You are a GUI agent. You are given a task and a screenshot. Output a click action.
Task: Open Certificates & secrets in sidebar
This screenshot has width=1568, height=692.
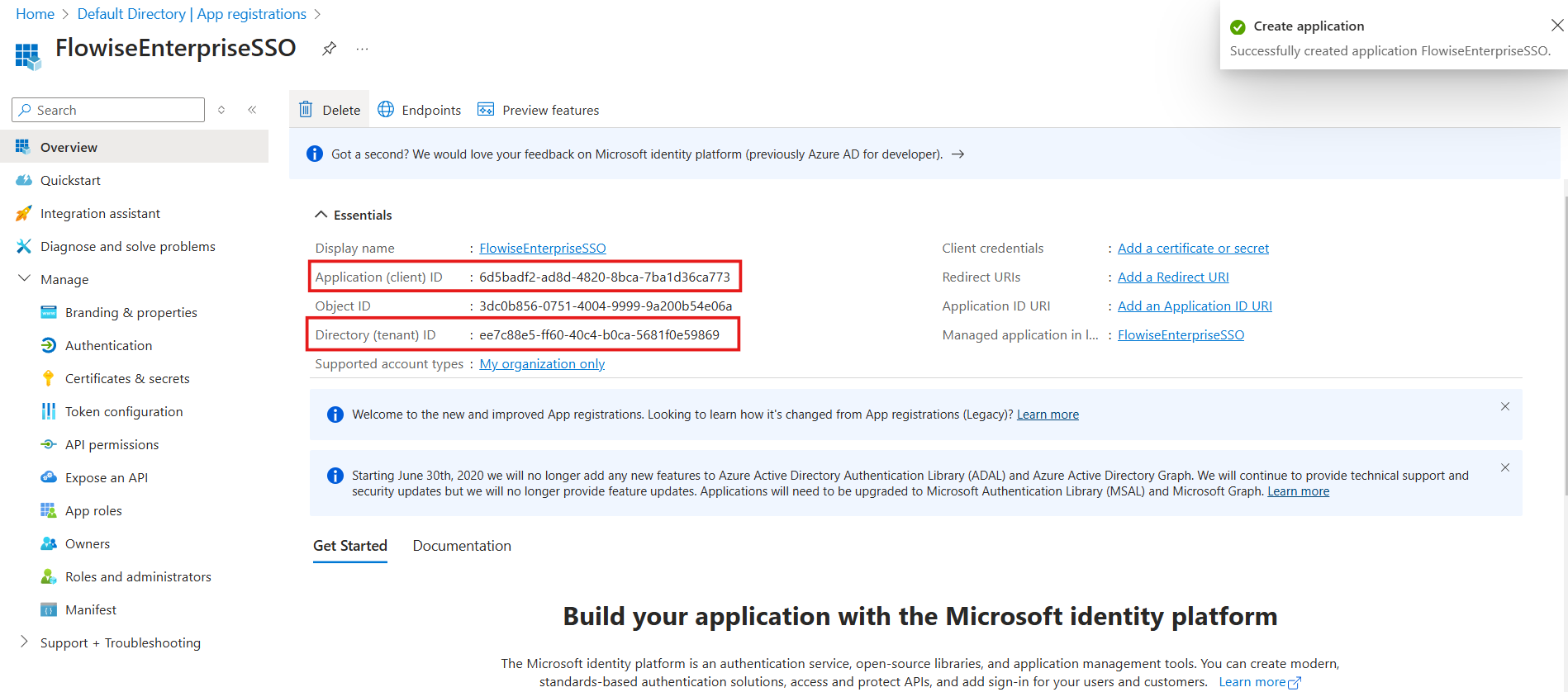click(127, 378)
